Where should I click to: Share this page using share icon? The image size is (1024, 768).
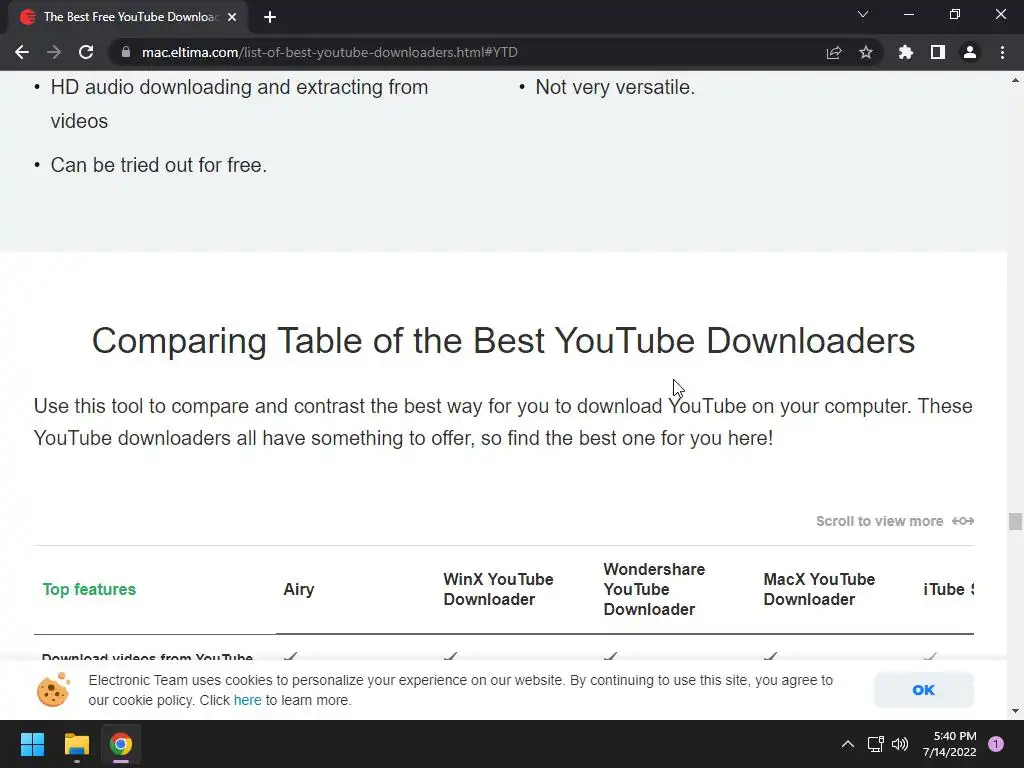[834, 52]
